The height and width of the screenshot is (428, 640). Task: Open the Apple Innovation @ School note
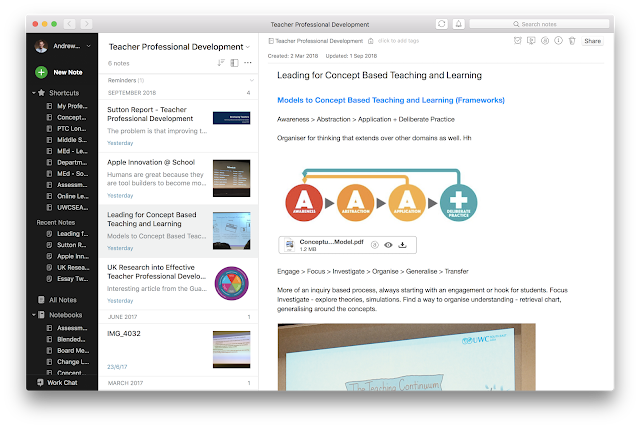click(x=178, y=179)
